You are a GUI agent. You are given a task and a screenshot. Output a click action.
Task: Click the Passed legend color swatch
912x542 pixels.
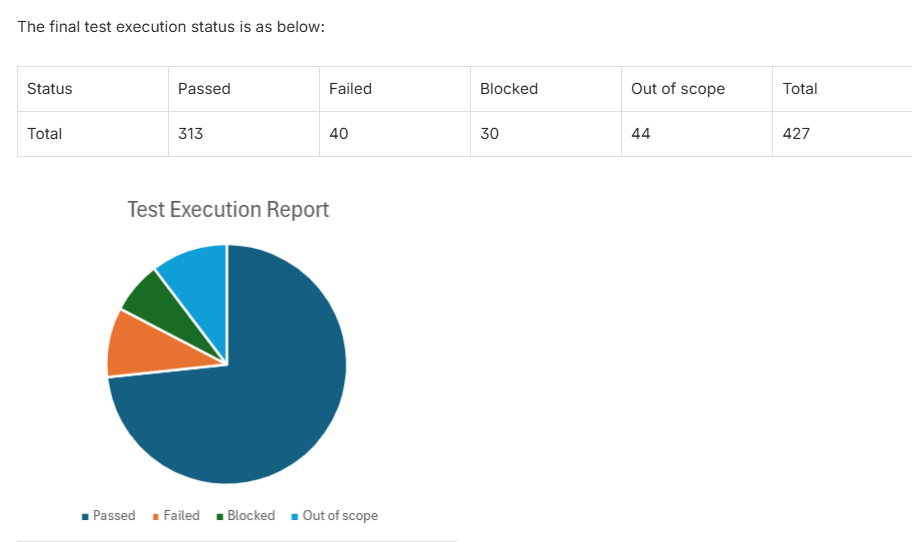click(x=86, y=517)
